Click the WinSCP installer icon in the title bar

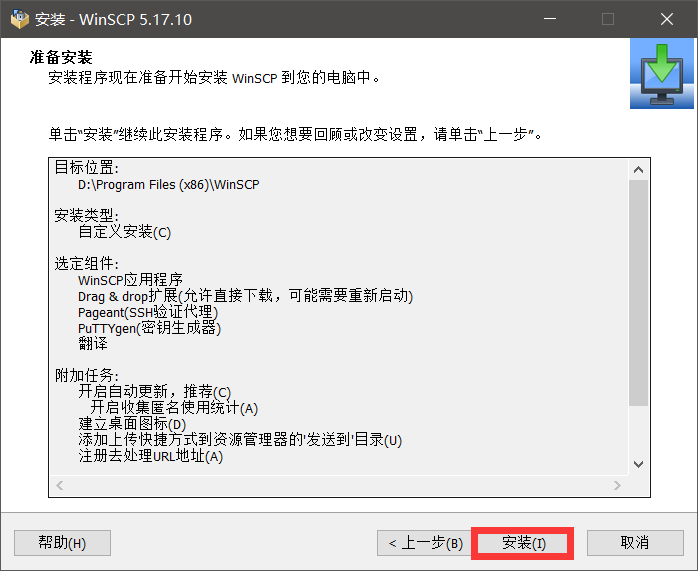(19, 19)
